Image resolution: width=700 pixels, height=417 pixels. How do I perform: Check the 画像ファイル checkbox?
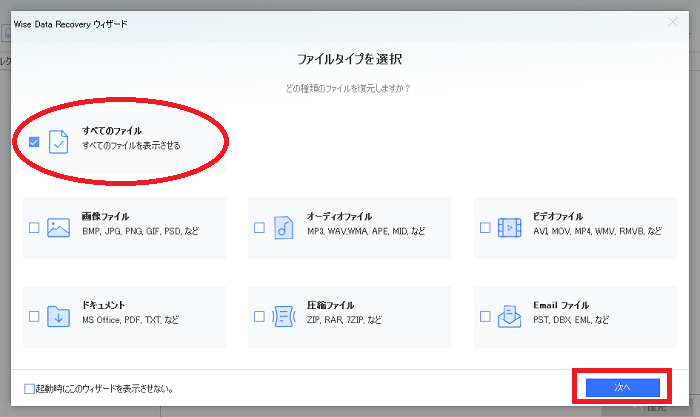[x=34, y=228]
